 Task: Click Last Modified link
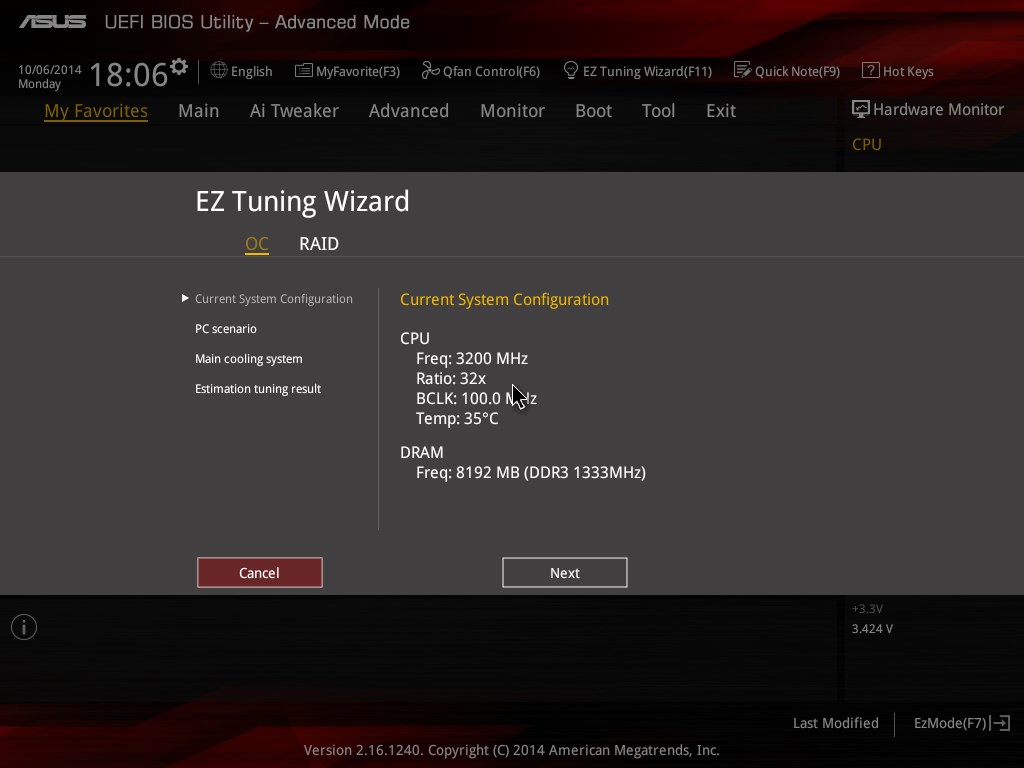point(835,723)
